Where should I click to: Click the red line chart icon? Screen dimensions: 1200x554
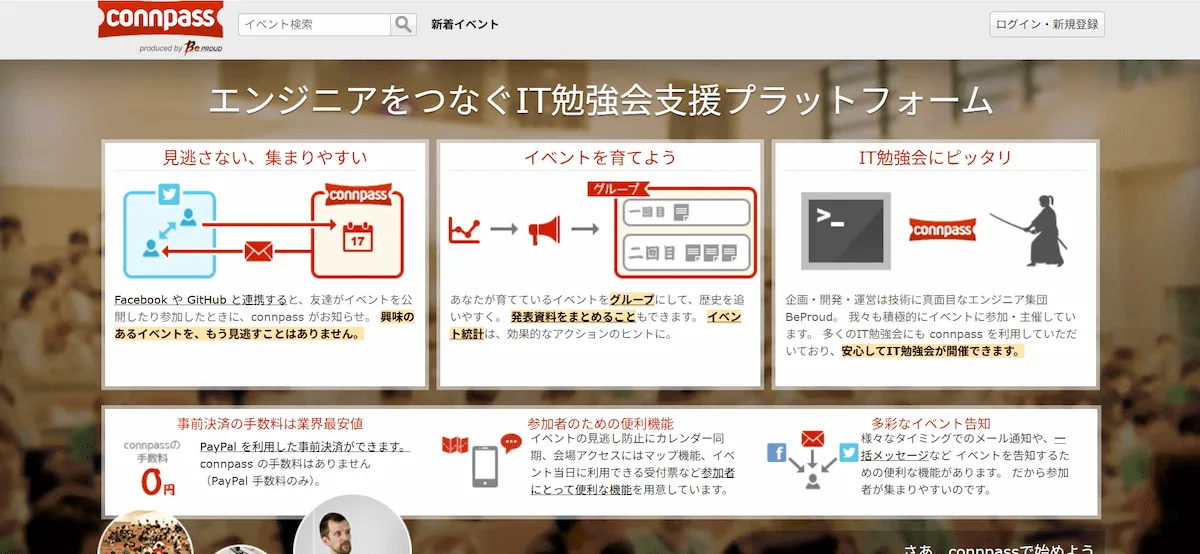pos(465,230)
